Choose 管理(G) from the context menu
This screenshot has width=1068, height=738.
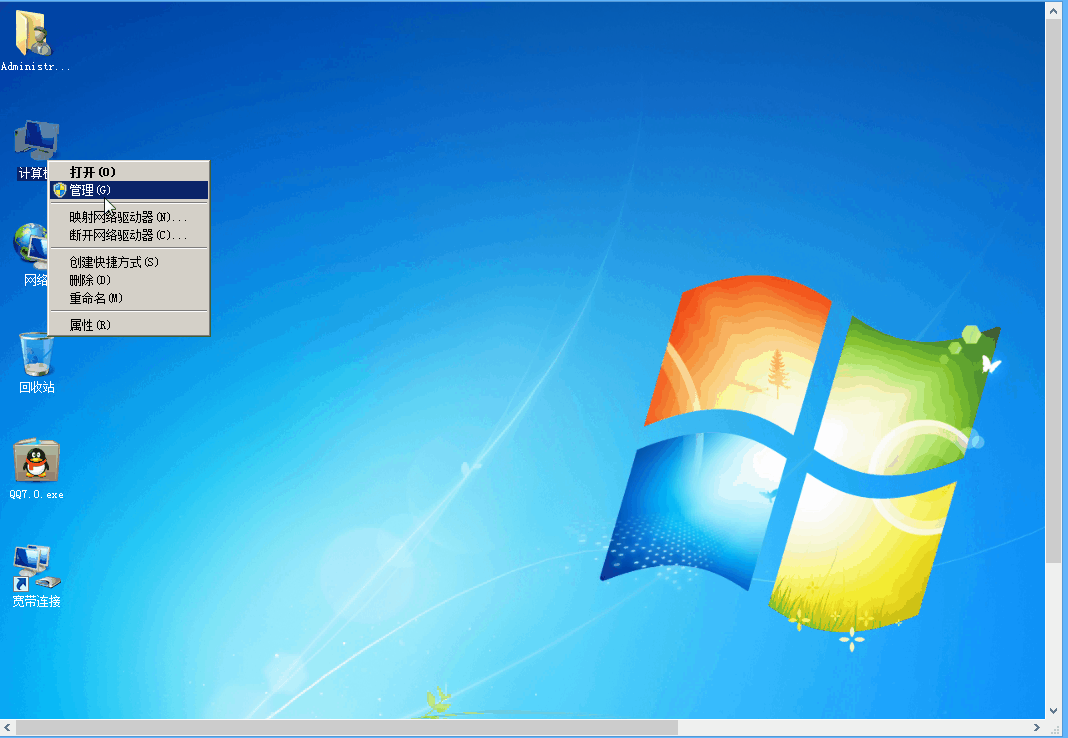coord(129,190)
